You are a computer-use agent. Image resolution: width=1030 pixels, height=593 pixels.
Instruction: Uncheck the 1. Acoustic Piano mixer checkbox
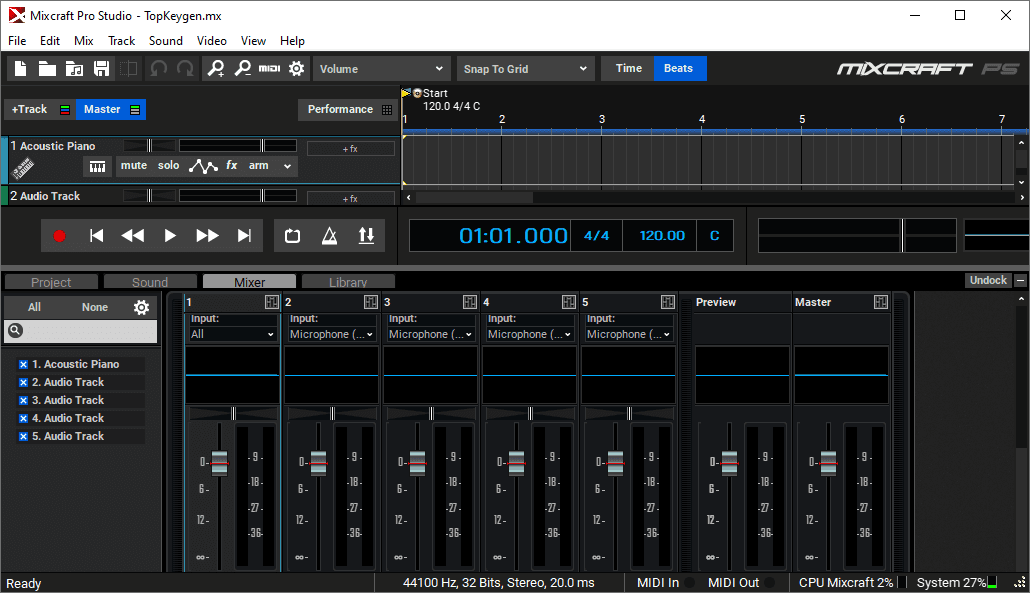tap(23, 365)
